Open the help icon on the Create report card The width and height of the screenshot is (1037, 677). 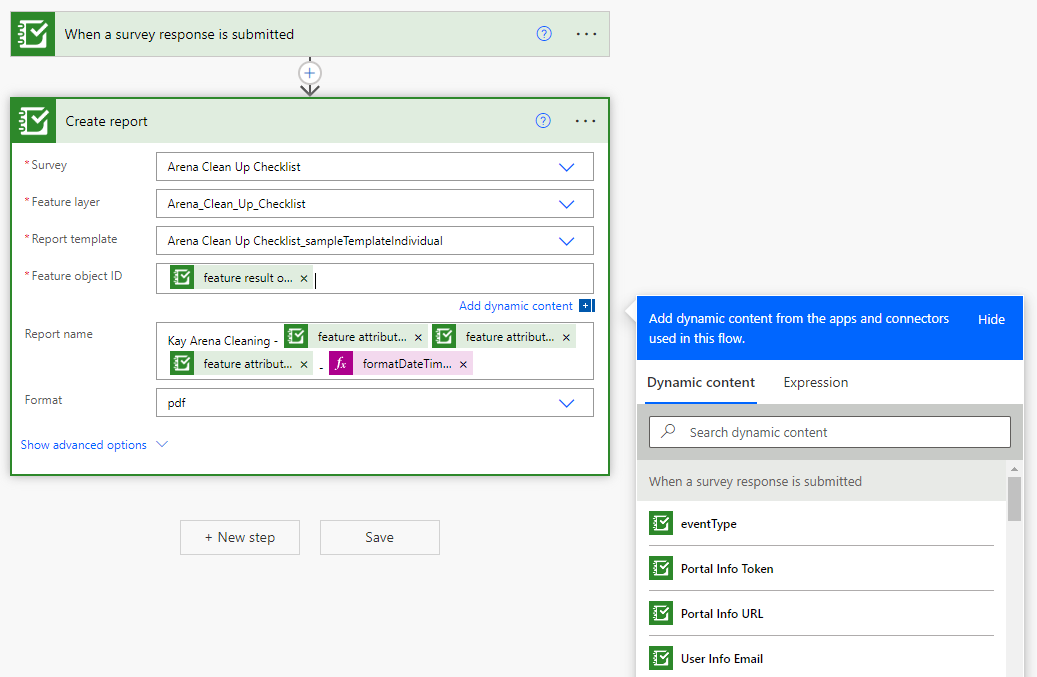[x=543, y=120]
